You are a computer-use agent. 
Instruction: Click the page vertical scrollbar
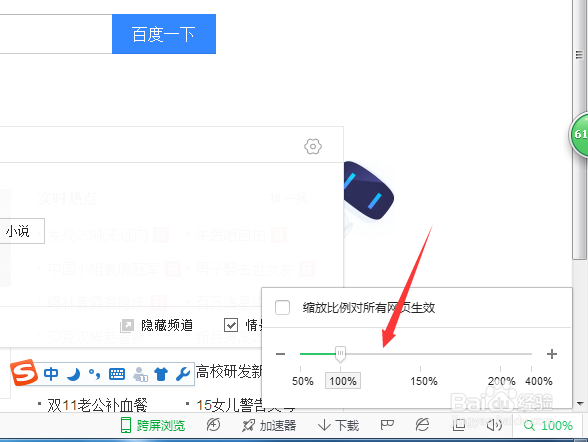580,129
